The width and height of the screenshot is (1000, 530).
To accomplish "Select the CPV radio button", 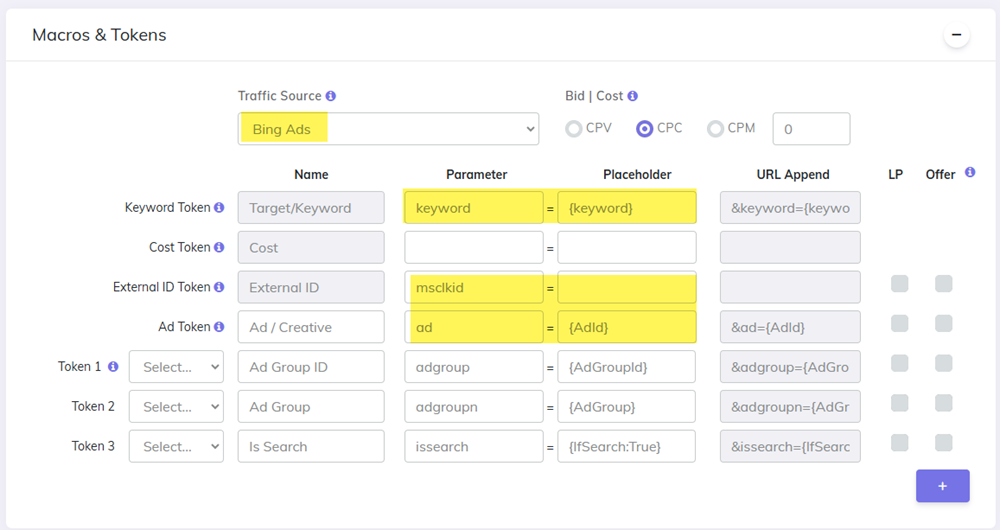I will pos(573,129).
